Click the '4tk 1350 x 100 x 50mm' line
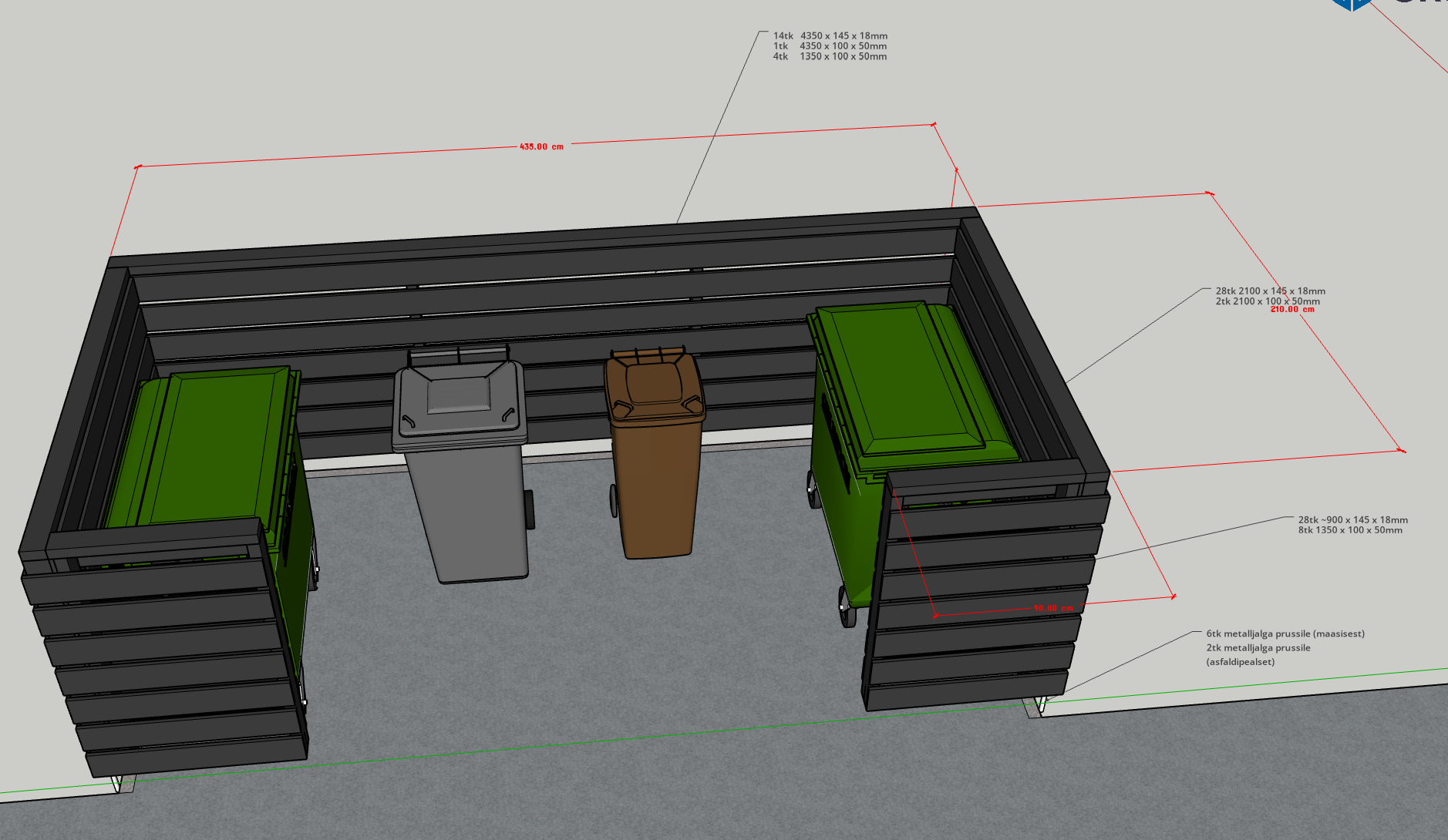The width and height of the screenshot is (1448, 840). (x=830, y=57)
